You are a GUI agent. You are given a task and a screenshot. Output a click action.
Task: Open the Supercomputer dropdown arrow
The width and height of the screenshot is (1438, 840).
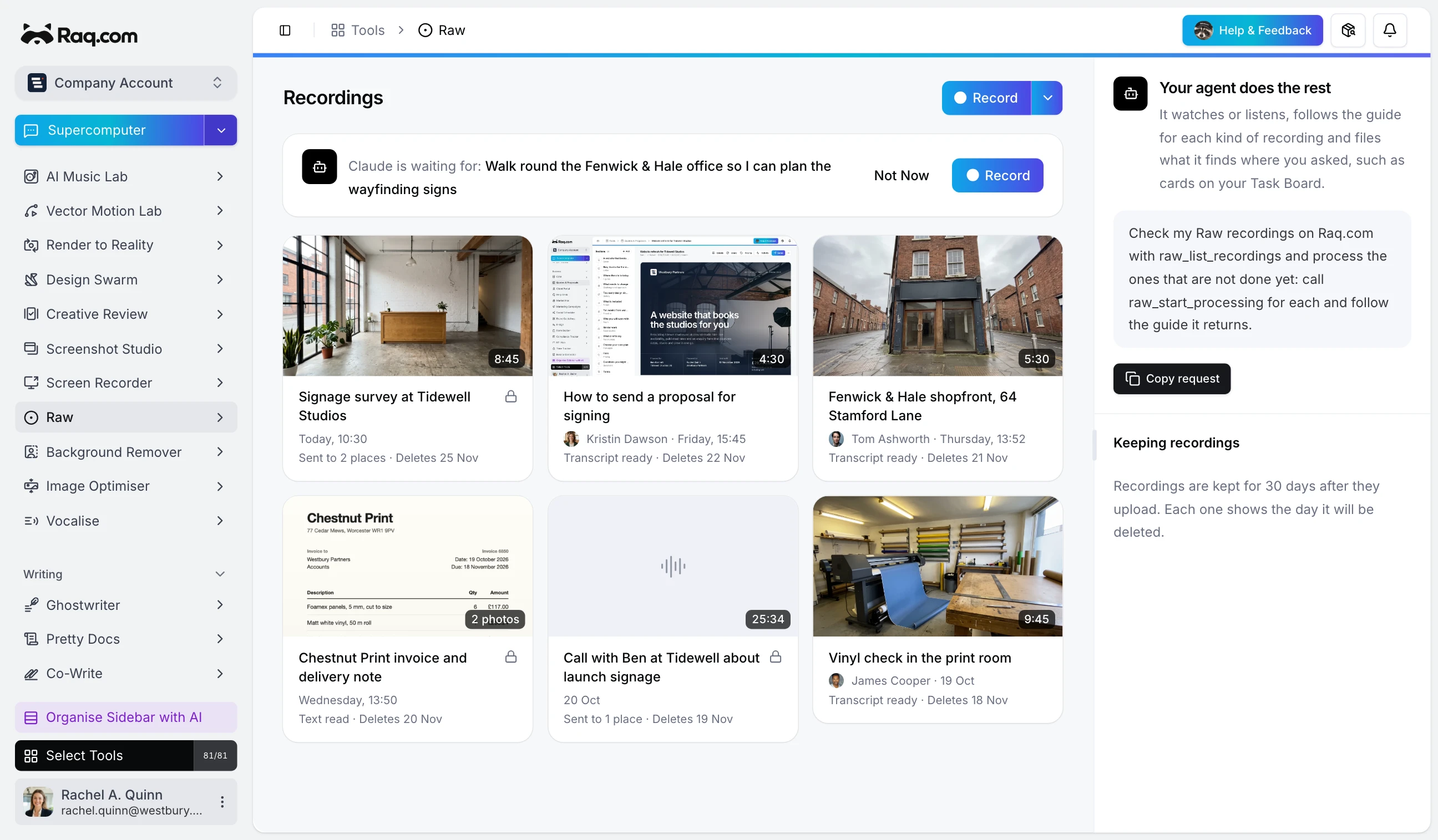click(x=221, y=130)
